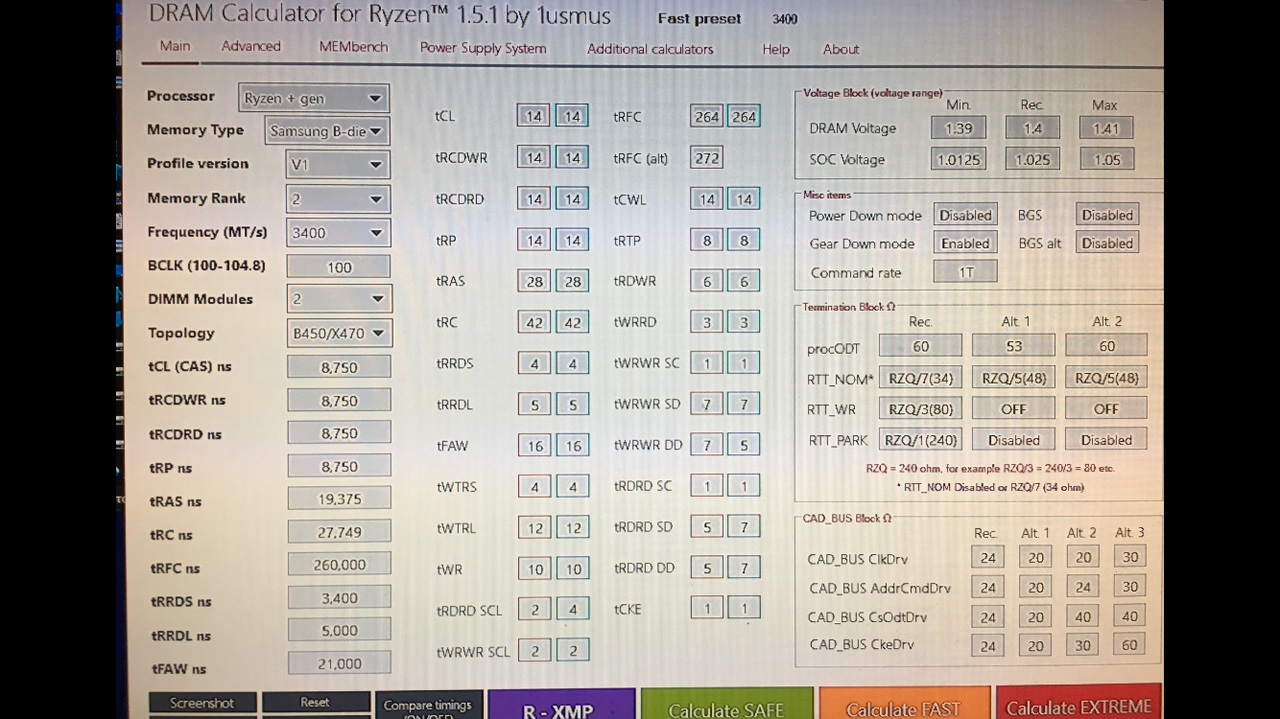Click the tFAW ns 21,000 field
Screen dimensions: 1280x719
(x=340, y=663)
